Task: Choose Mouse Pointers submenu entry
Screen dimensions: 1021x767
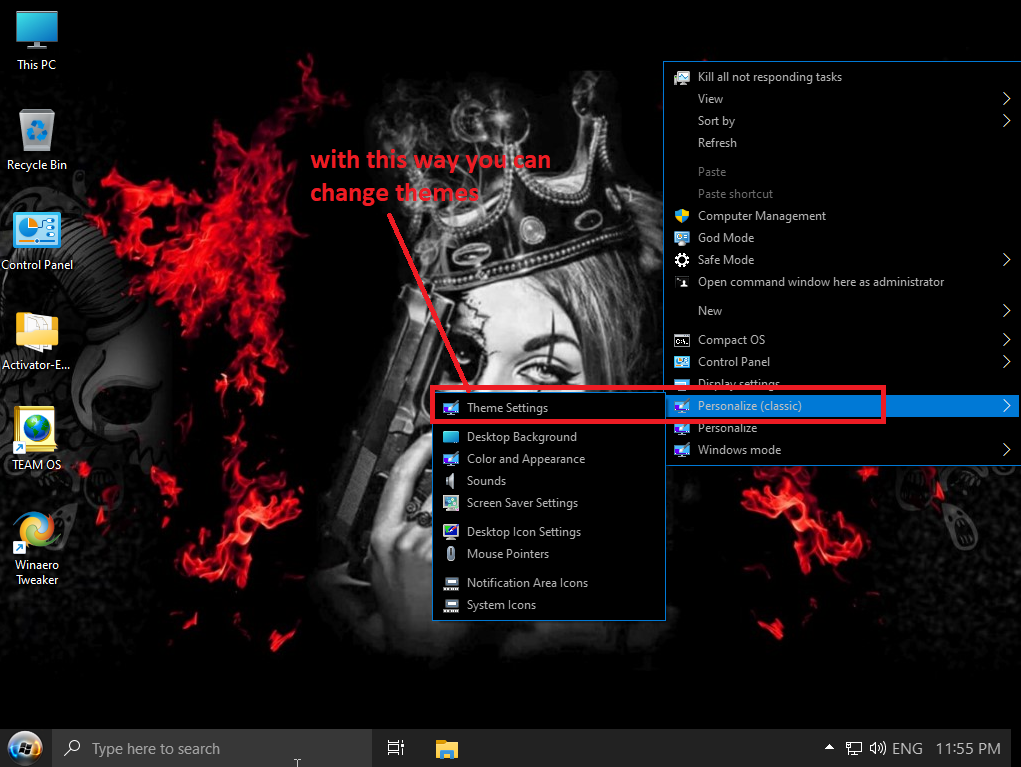Action: point(549,554)
